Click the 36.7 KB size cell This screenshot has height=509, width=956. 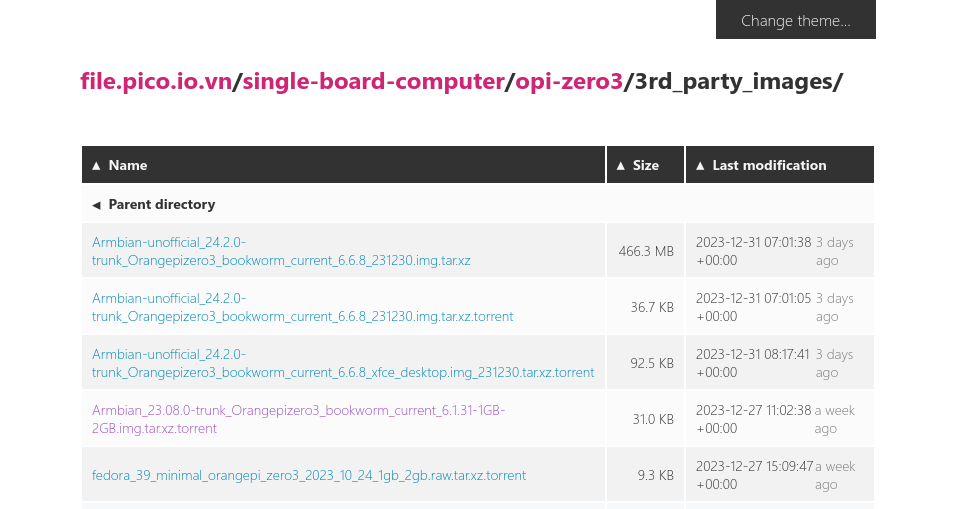click(x=651, y=307)
